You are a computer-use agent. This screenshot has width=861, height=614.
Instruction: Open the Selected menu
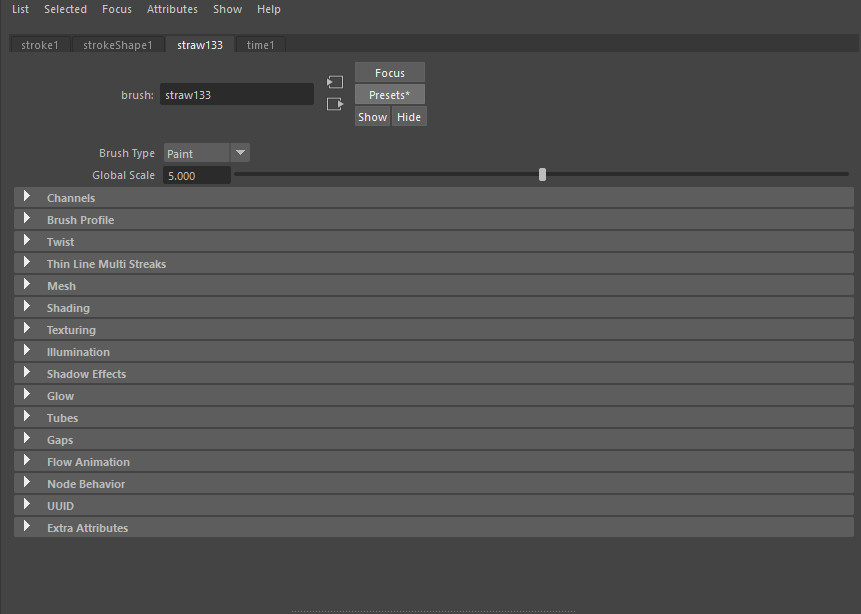65,9
